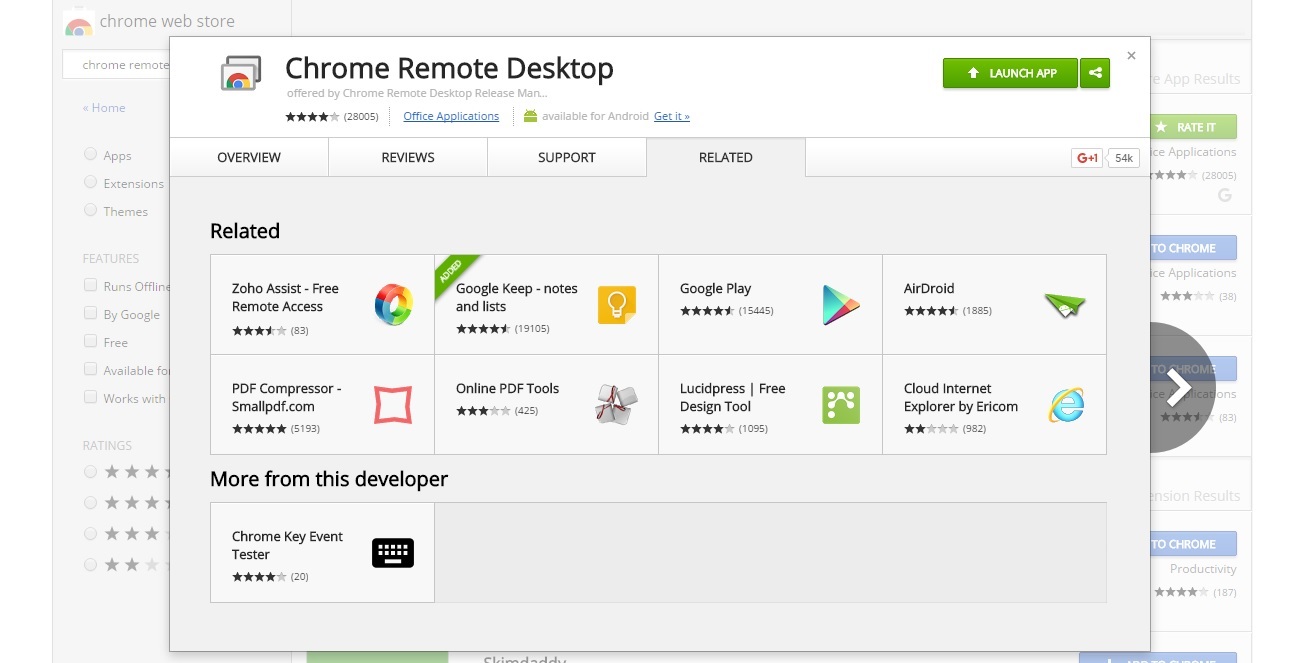Open the Reviews tab
The width and height of the screenshot is (1313, 663).
[x=408, y=157]
